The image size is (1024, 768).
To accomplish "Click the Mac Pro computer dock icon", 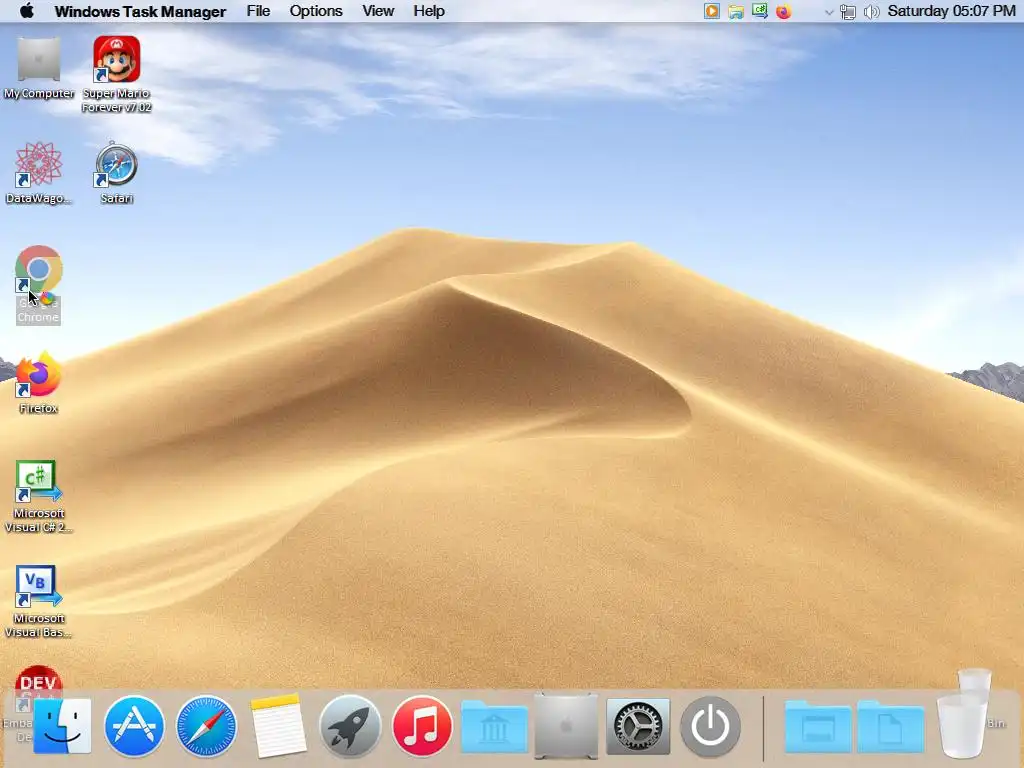I will tap(566, 726).
